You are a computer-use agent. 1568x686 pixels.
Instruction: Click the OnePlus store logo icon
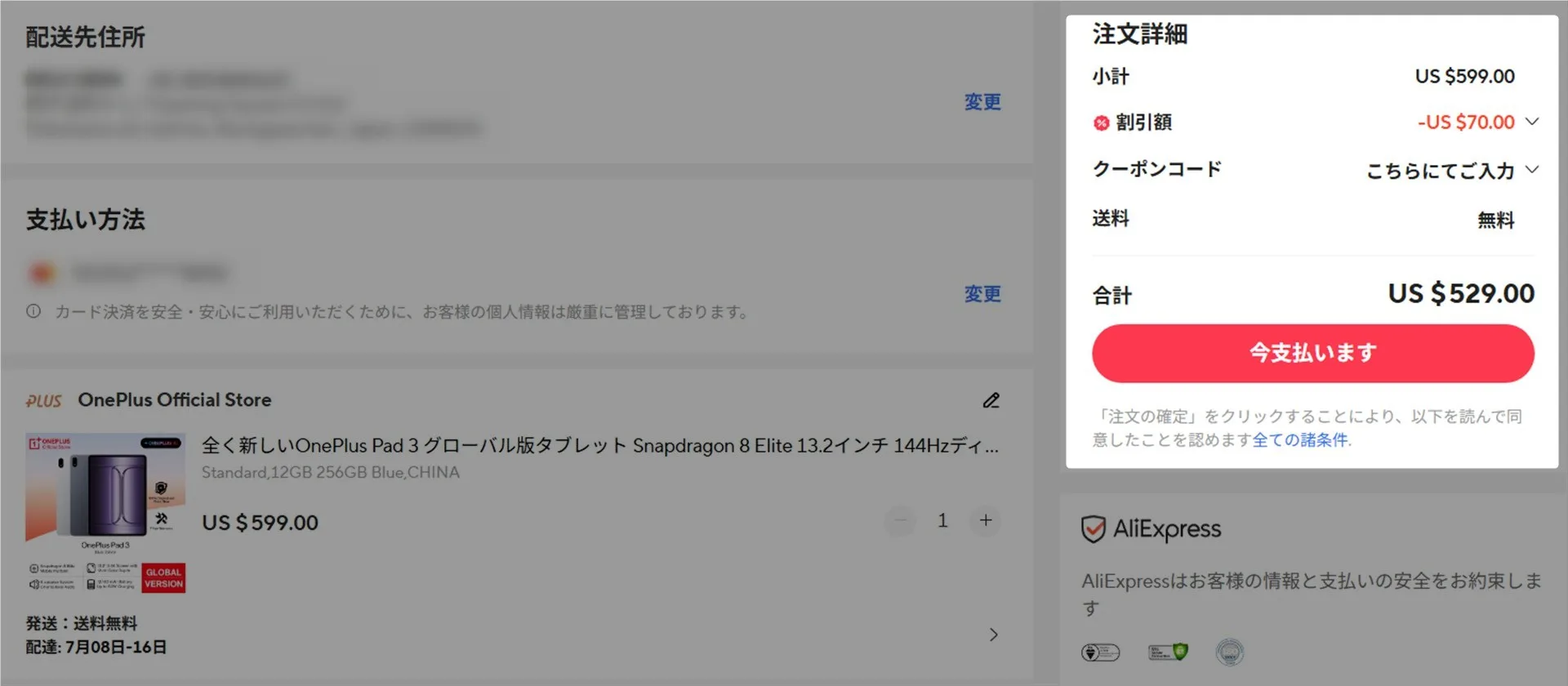point(43,400)
